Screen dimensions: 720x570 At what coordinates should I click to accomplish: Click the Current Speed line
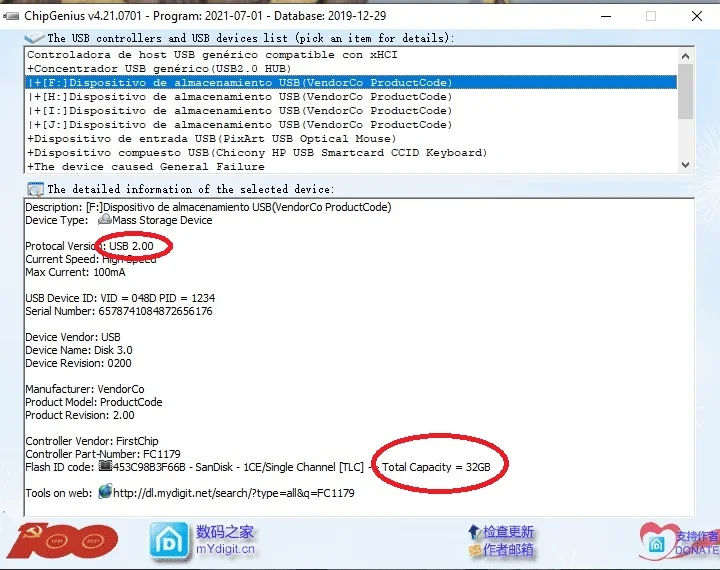pos(91,259)
